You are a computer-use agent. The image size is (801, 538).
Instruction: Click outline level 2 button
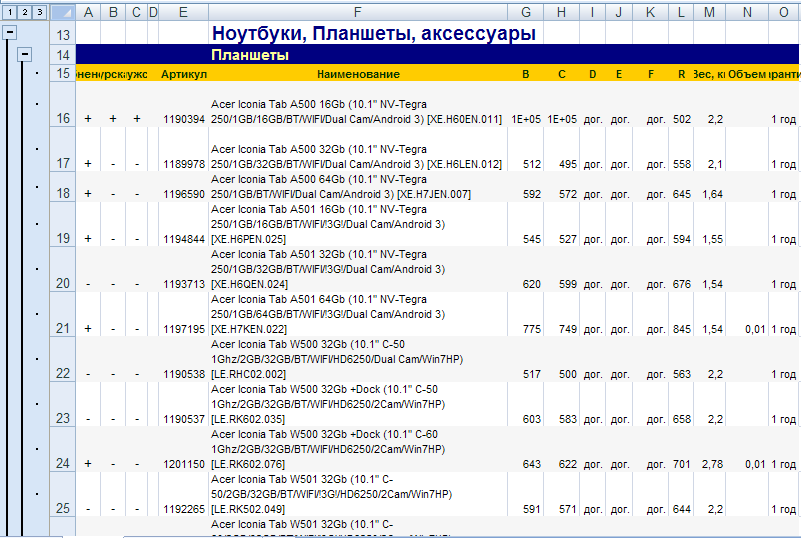click(25, 12)
